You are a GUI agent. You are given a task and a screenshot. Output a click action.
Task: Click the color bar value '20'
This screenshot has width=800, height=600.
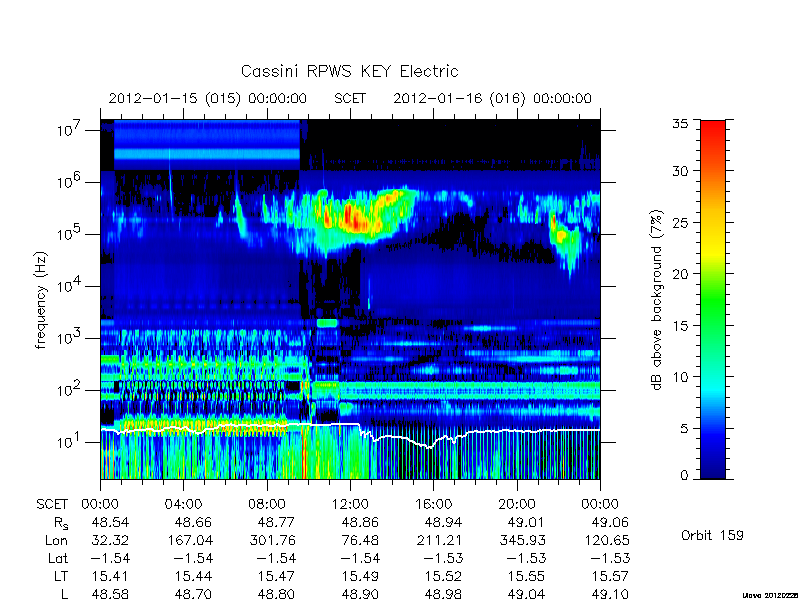click(680, 273)
